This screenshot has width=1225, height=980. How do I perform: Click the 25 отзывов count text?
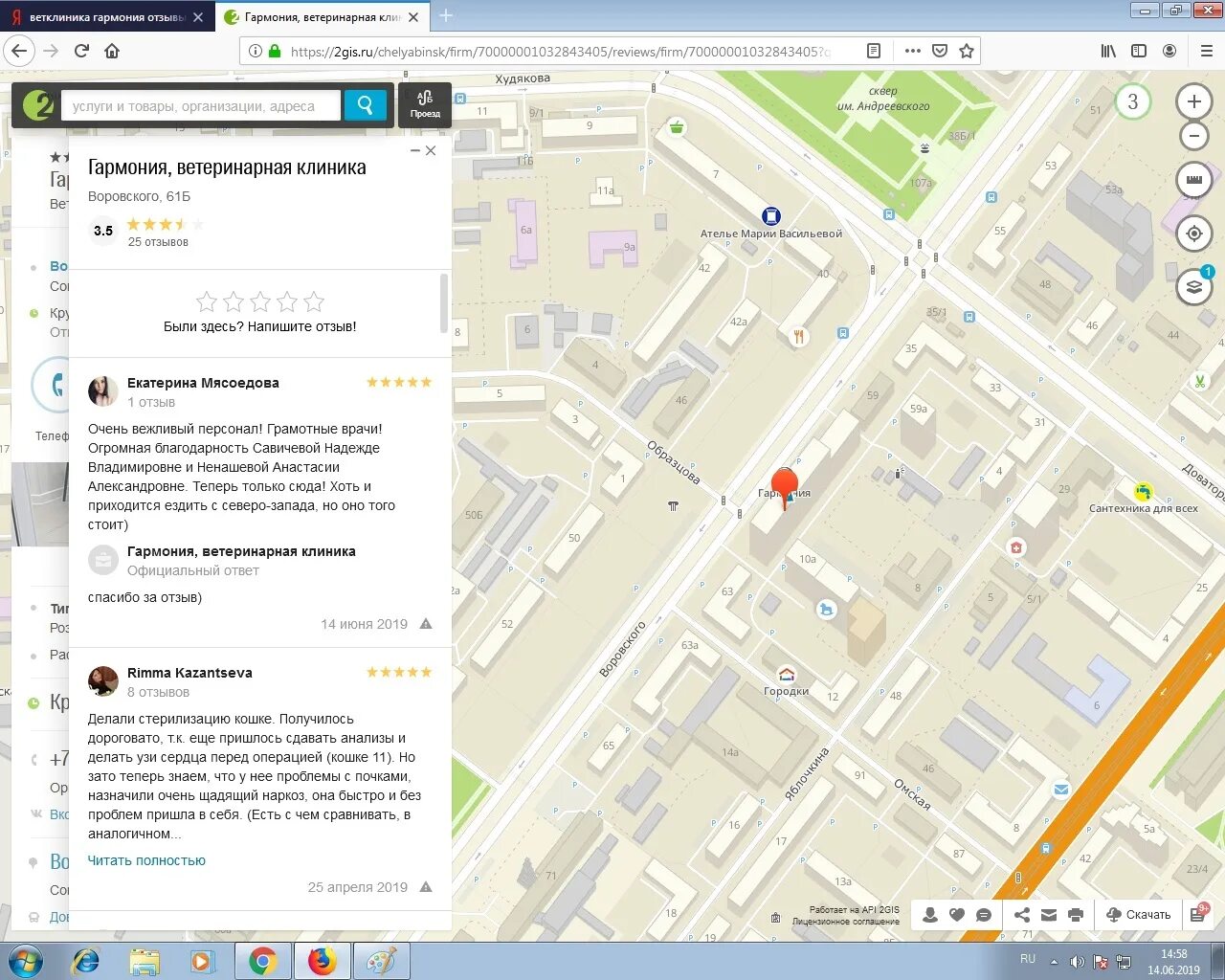tap(158, 242)
